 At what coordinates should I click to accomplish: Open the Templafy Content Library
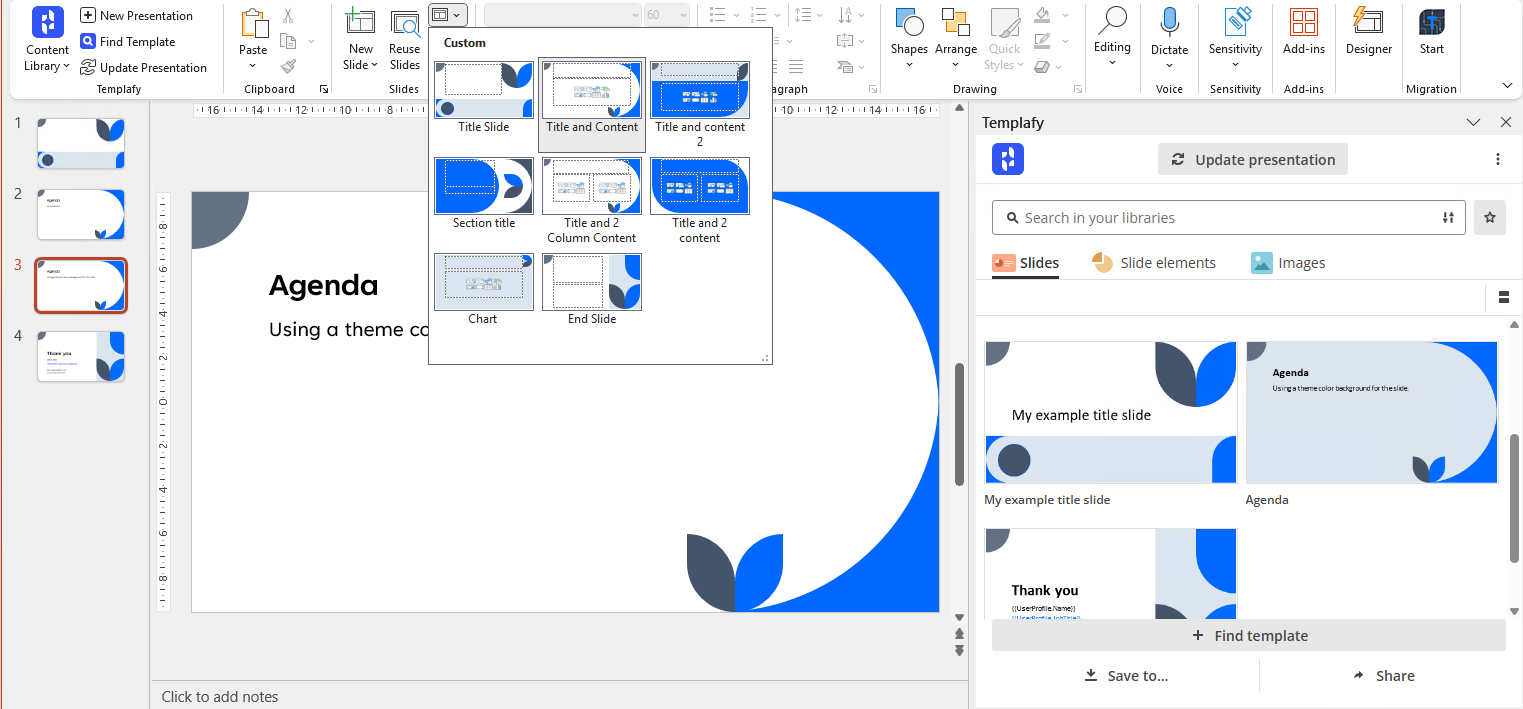pyautogui.click(x=47, y=40)
